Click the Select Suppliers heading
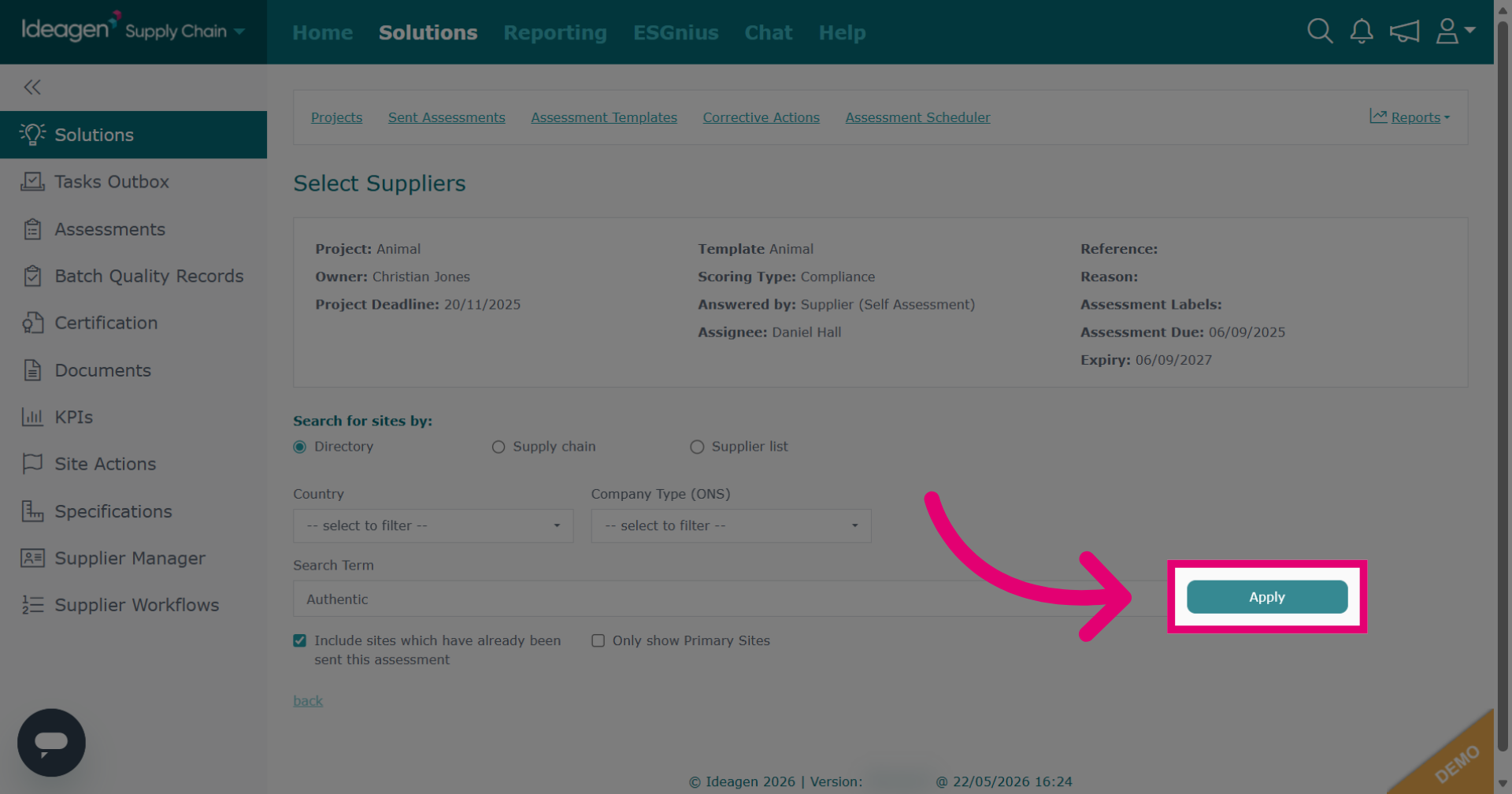Image resolution: width=1512 pixels, height=794 pixels. [380, 184]
